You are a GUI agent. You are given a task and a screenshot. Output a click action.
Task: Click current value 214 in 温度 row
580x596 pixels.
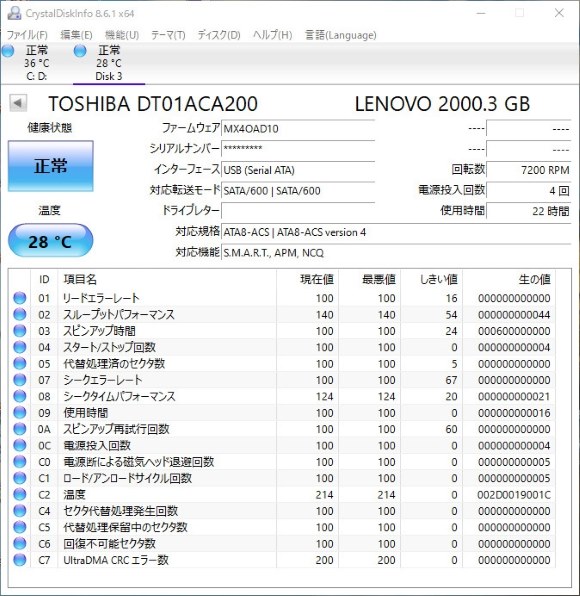coord(324,495)
